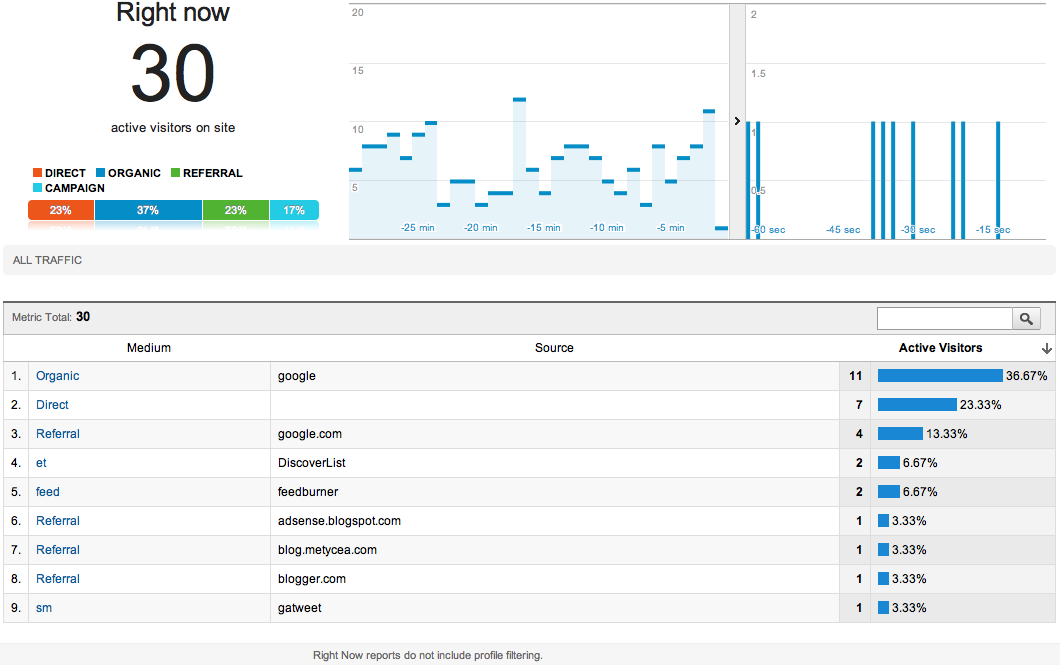Image resolution: width=1060 pixels, height=665 pixels.
Task: Click the REFERRAL legend entry
Action: tap(205, 173)
